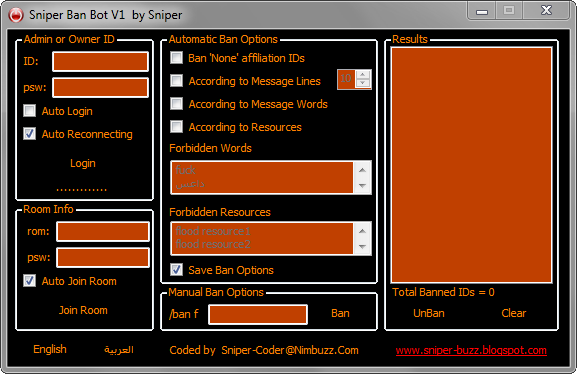Viewport: 577px width, 374px height.
Task: Click the red app icon in title bar
Action: (16, 15)
